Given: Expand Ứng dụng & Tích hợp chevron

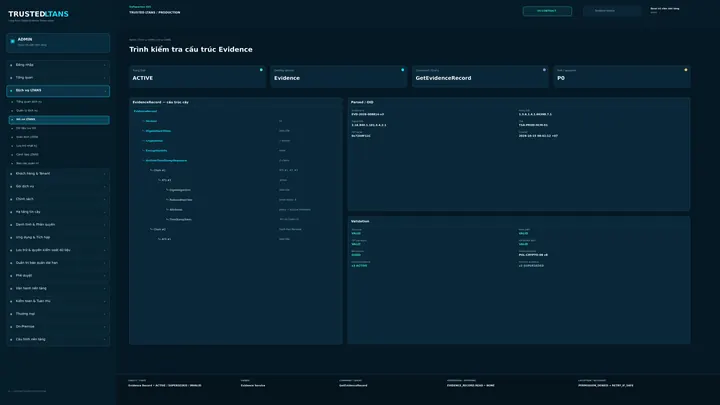Looking at the screenshot, I should (x=105, y=238).
